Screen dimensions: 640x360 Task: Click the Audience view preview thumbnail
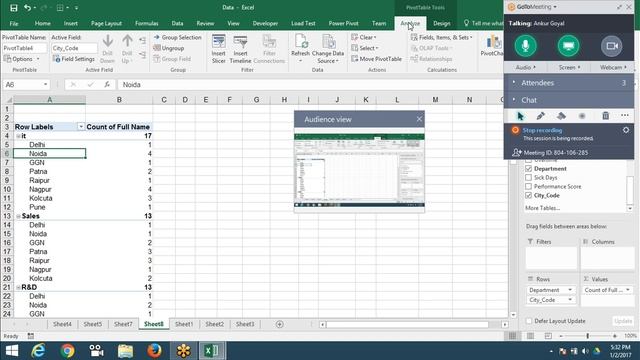(359, 170)
